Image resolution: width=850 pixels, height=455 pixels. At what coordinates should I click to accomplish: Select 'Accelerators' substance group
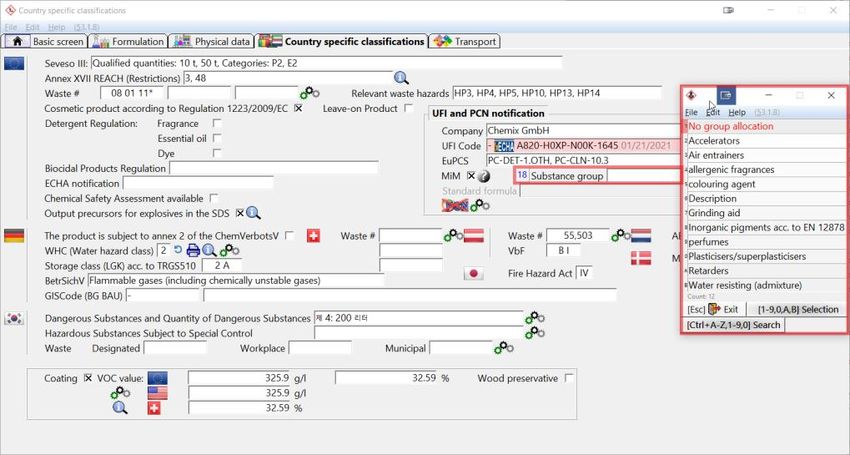[764, 140]
